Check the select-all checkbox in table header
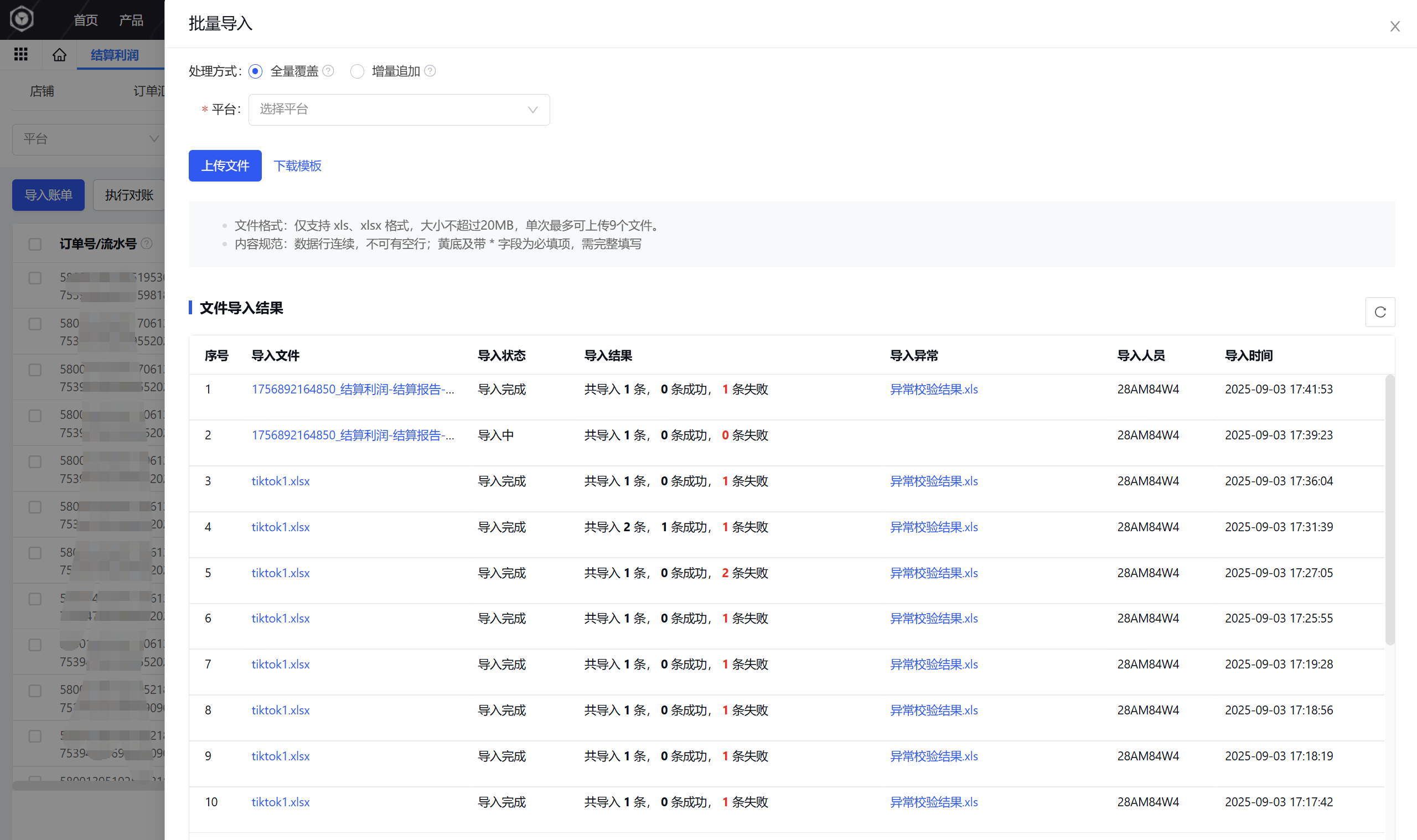The image size is (1417, 840). coord(35,245)
